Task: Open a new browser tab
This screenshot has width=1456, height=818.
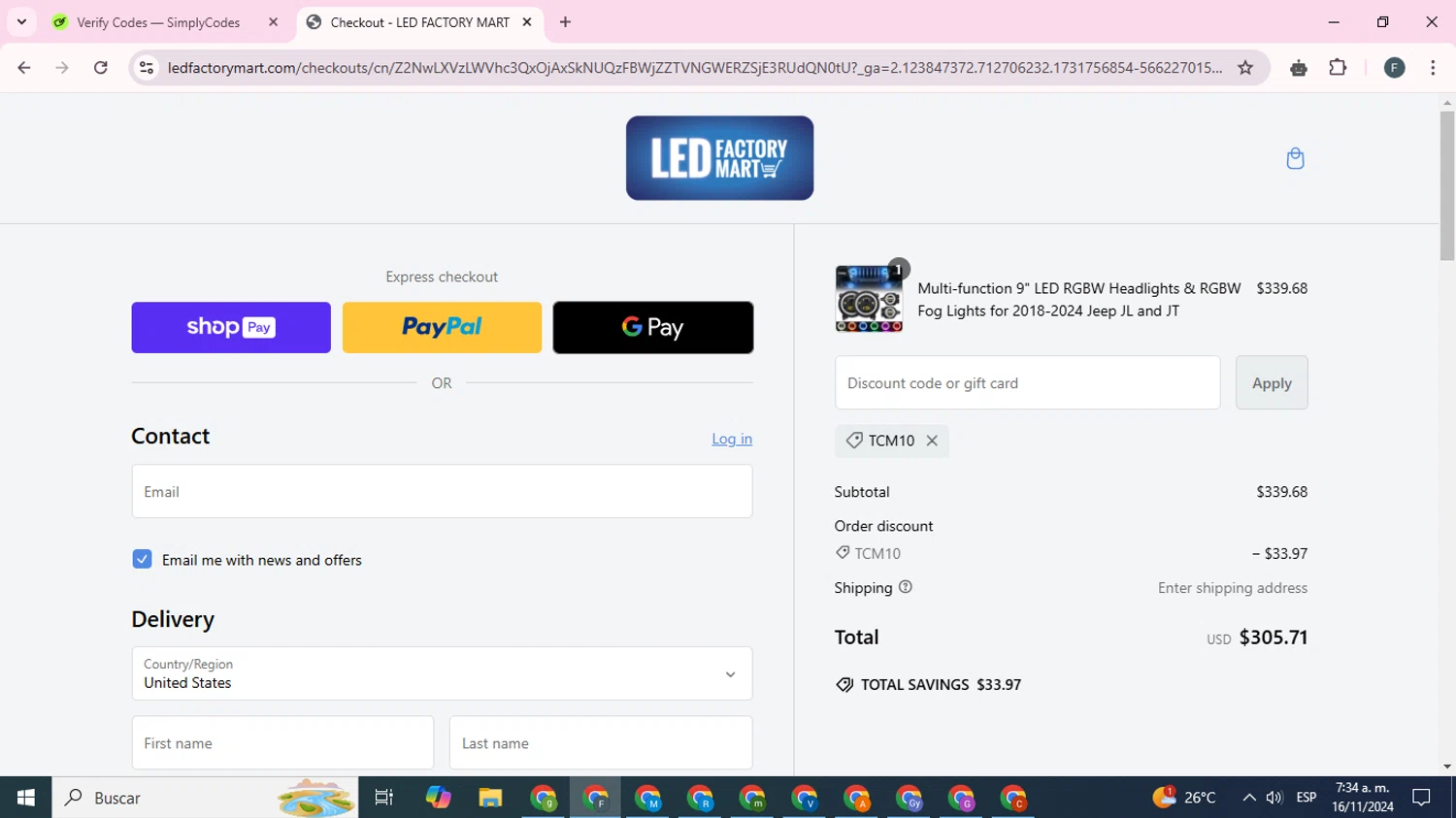Action: (565, 22)
